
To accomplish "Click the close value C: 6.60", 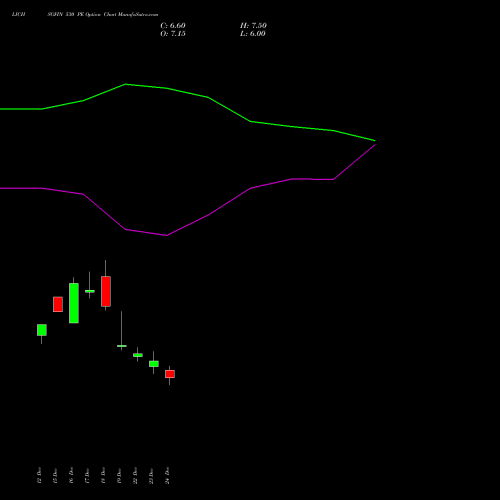I will (x=173, y=26).
